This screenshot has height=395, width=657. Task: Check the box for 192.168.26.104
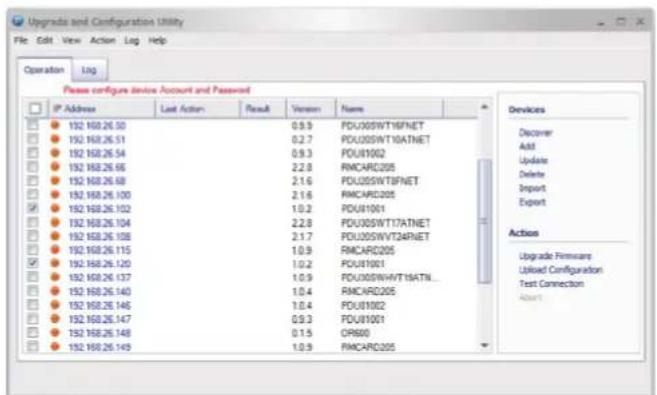pyautogui.click(x=32, y=222)
